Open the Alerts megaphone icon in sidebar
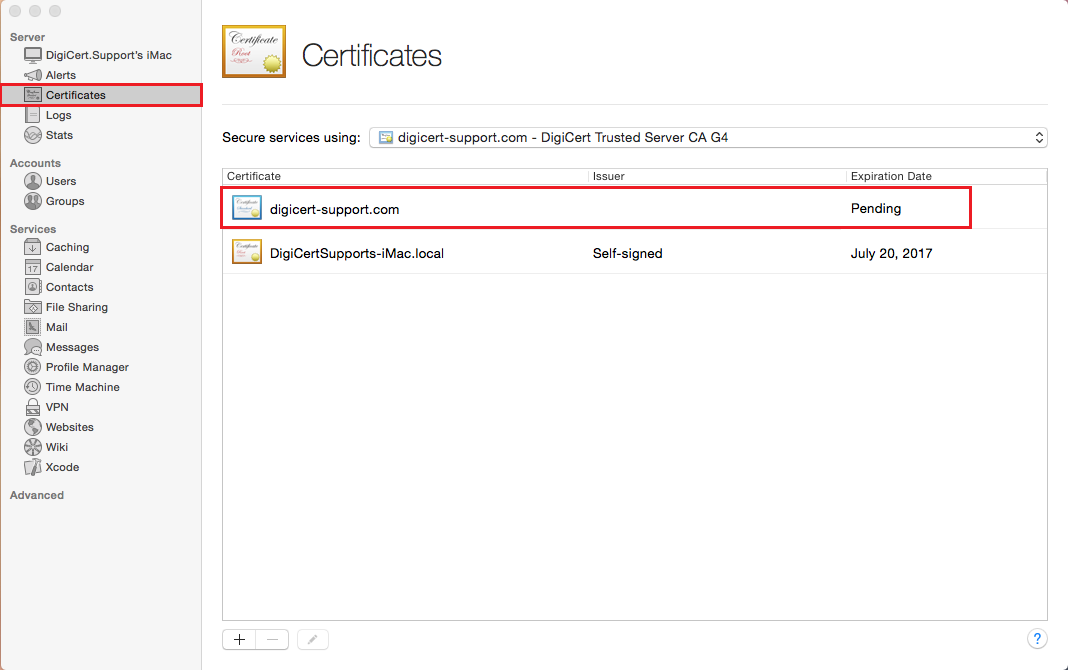Screen dimensions: 1068x670 [33, 75]
